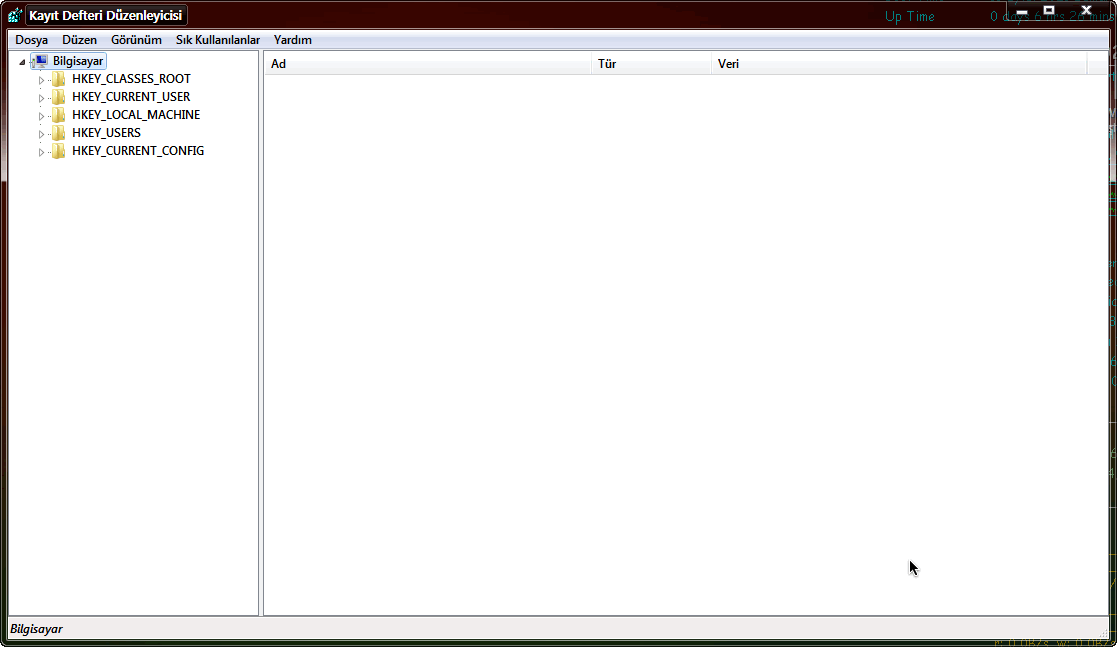
Task: Expand the HKEY_CURRENT_USER key
Action: [41, 98]
